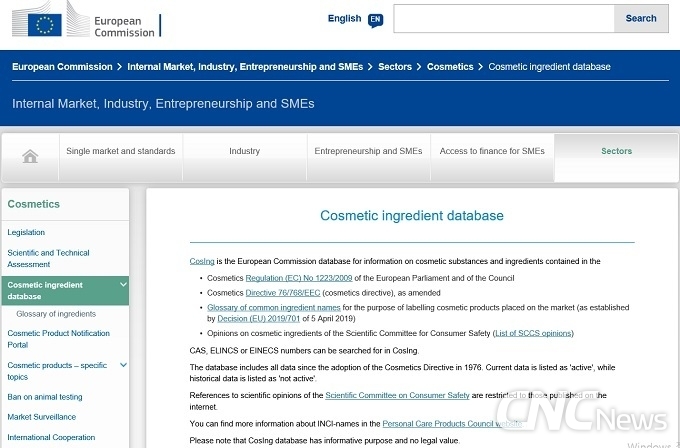Change language via English link

(x=344, y=19)
